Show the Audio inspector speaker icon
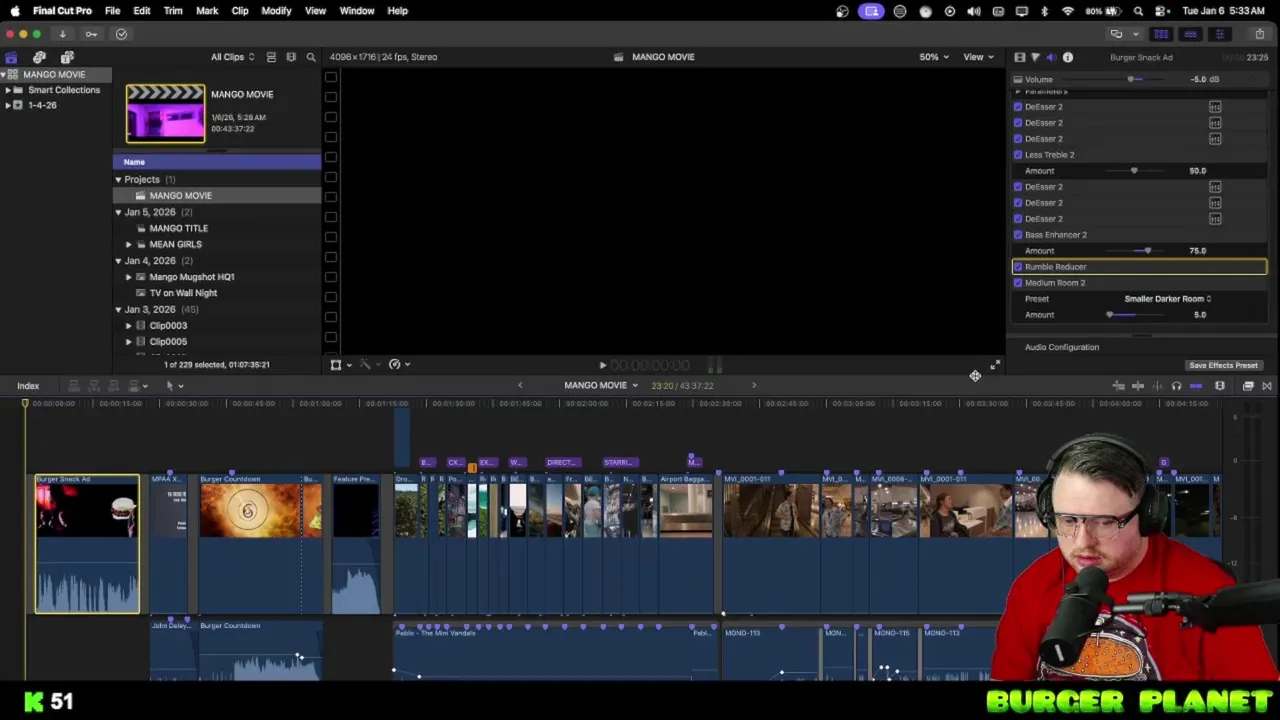Viewport: 1280px width, 720px height. coord(1051,57)
